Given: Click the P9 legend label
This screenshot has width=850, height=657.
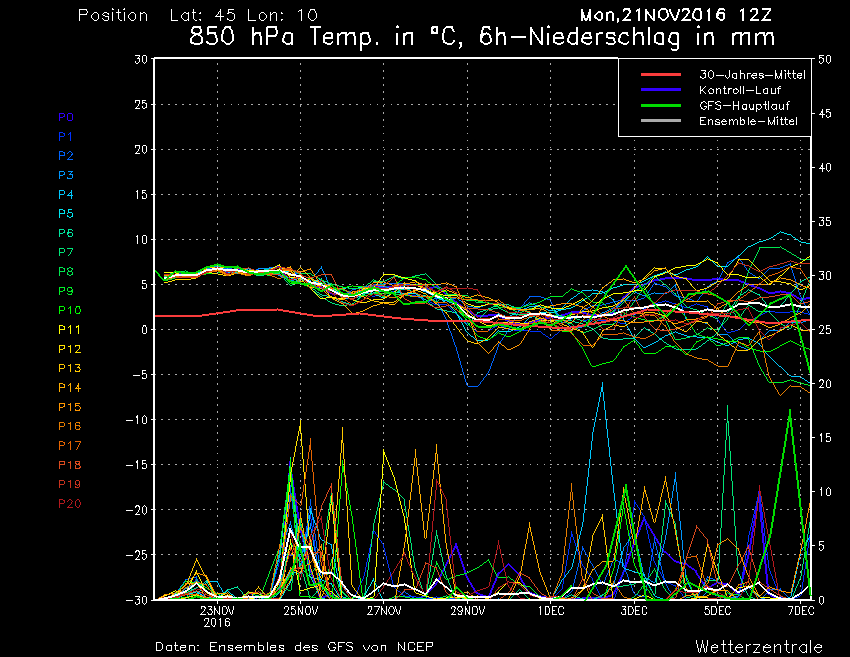Looking at the screenshot, I should [66, 291].
